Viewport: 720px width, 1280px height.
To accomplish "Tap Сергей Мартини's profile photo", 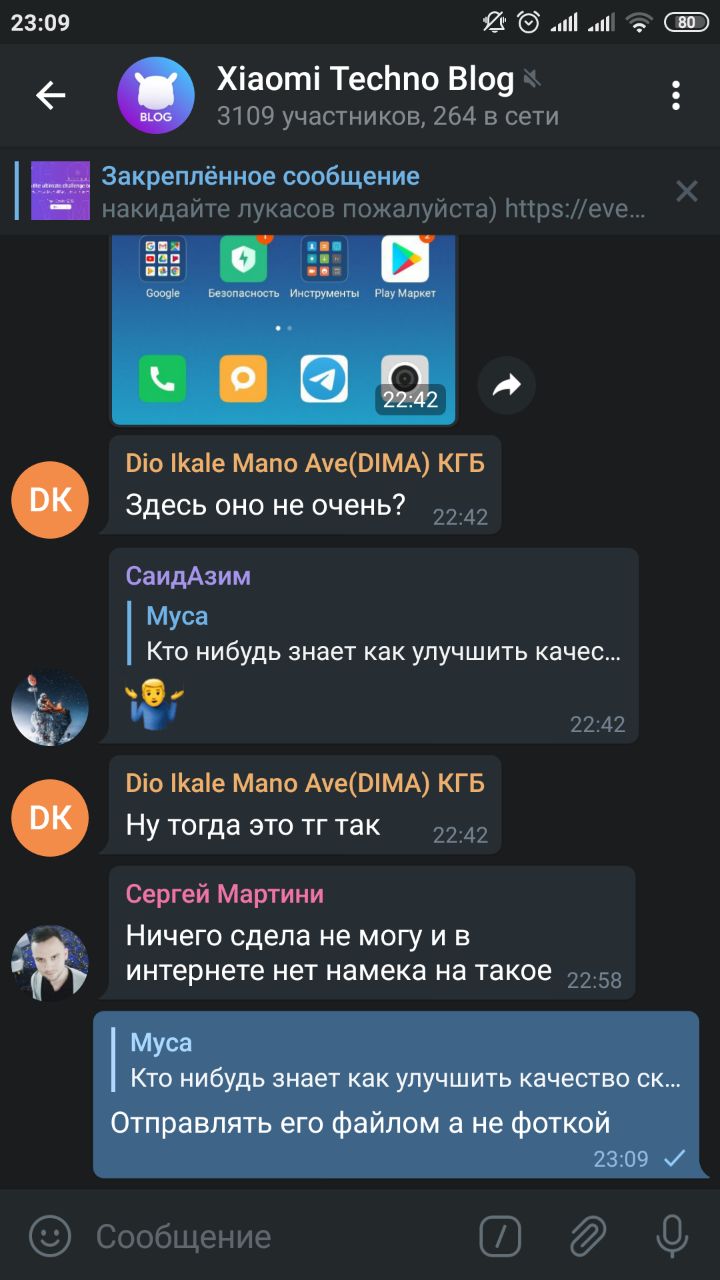I will [x=50, y=963].
